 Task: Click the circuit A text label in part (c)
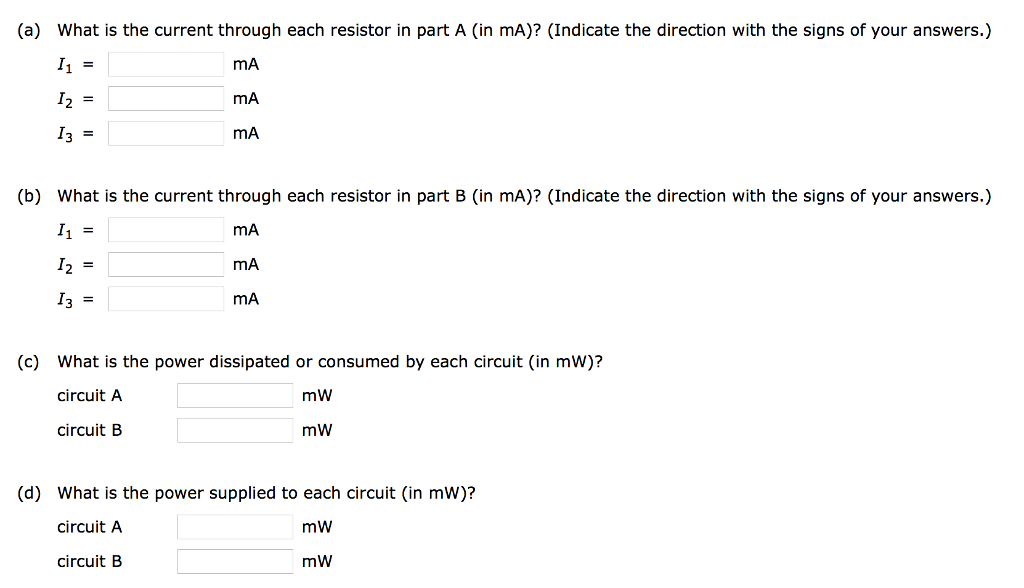click(90, 395)
